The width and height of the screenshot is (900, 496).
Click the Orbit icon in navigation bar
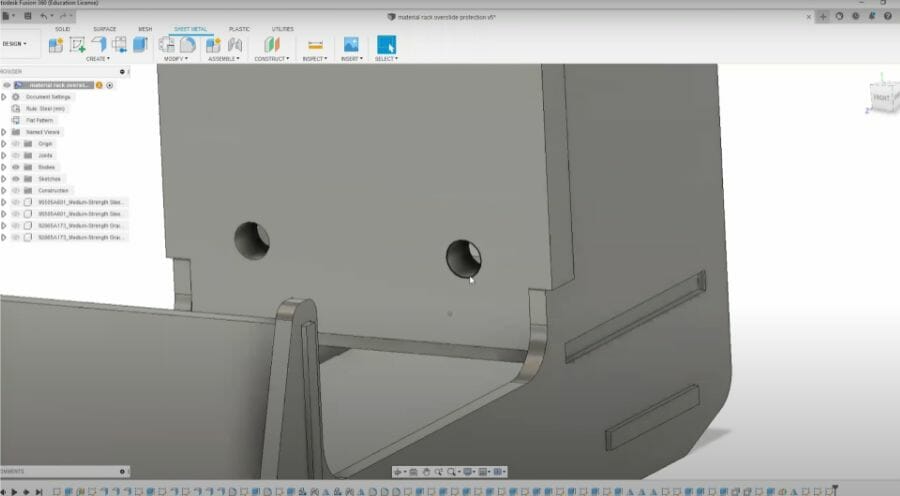[x=397, y=472]
